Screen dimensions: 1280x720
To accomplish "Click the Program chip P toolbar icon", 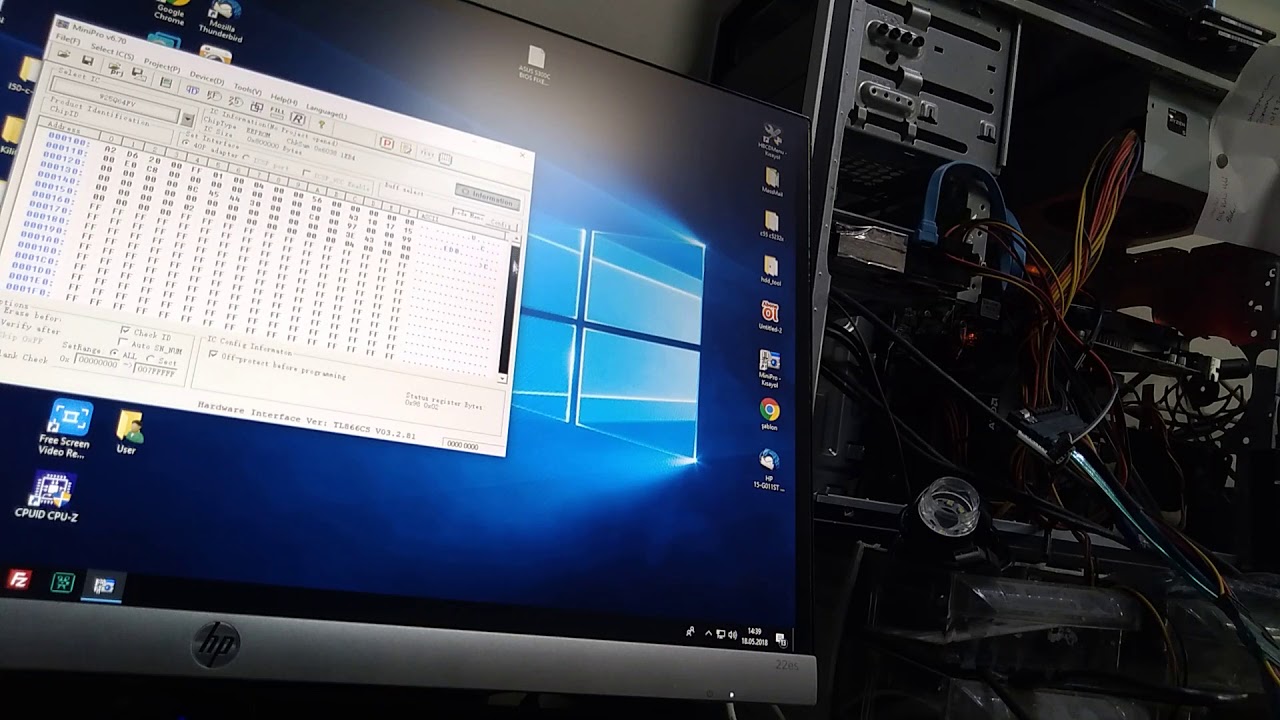I will click(386, 142).
